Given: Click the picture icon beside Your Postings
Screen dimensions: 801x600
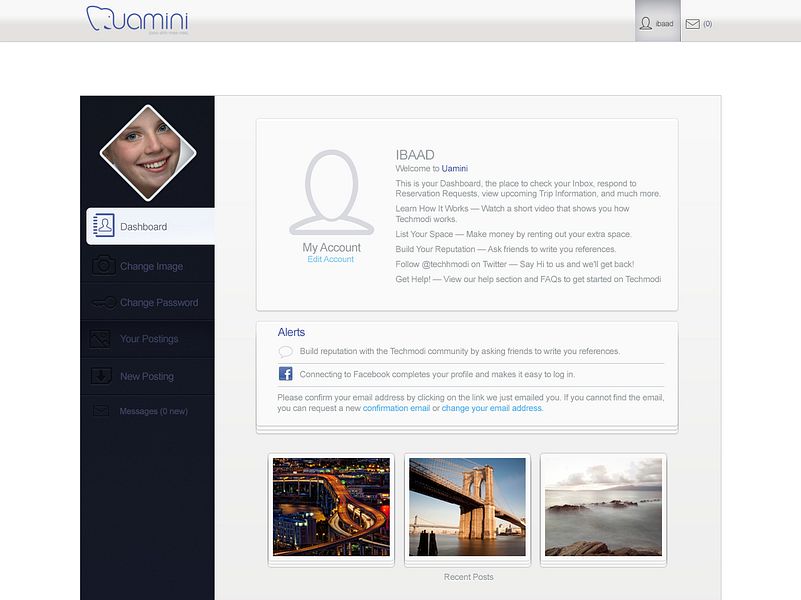Looking at the screenshot, I should 101,339.
